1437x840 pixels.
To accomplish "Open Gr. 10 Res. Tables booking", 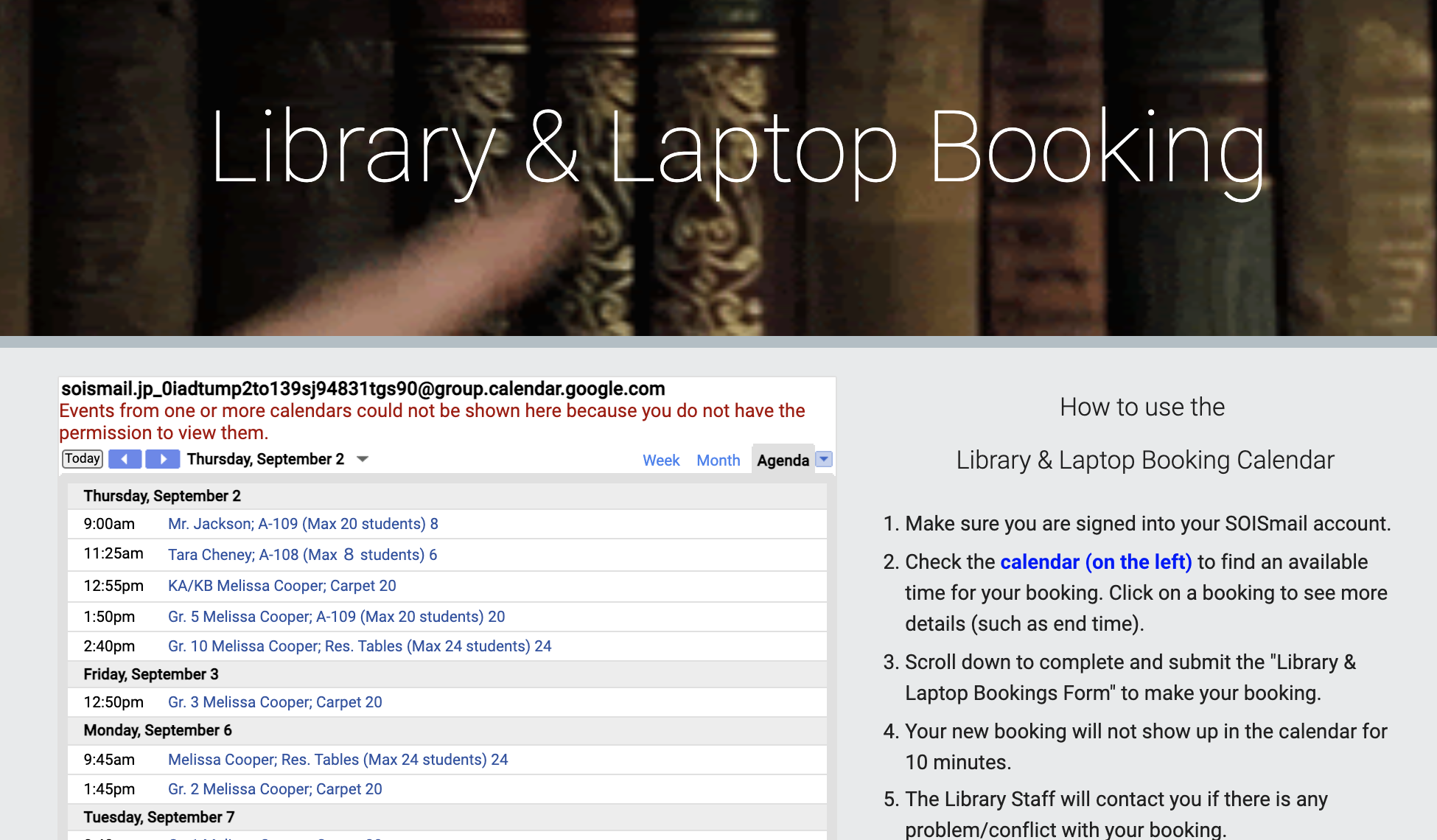I will [360, 646].
